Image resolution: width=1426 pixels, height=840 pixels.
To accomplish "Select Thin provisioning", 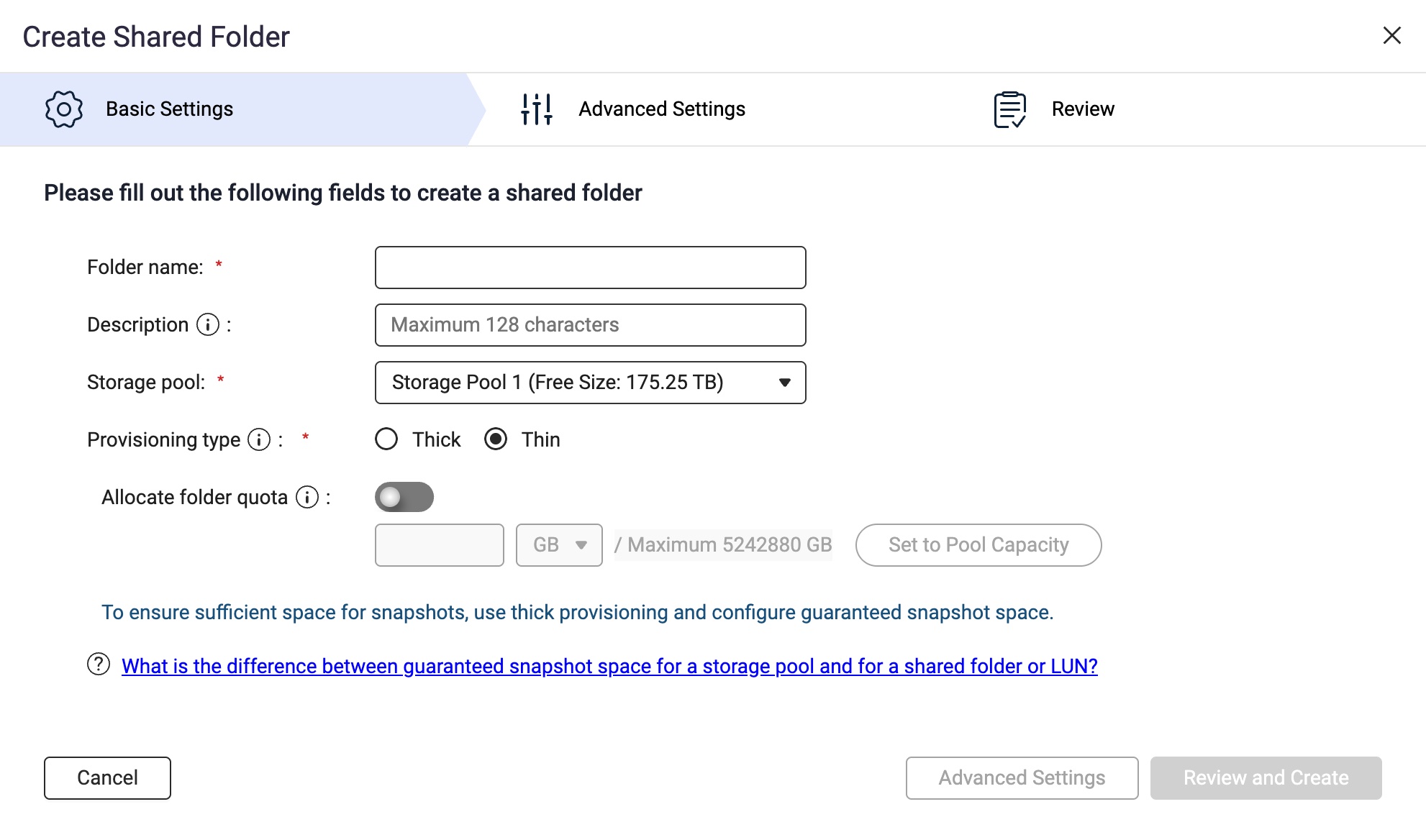I will coord(496,439).
